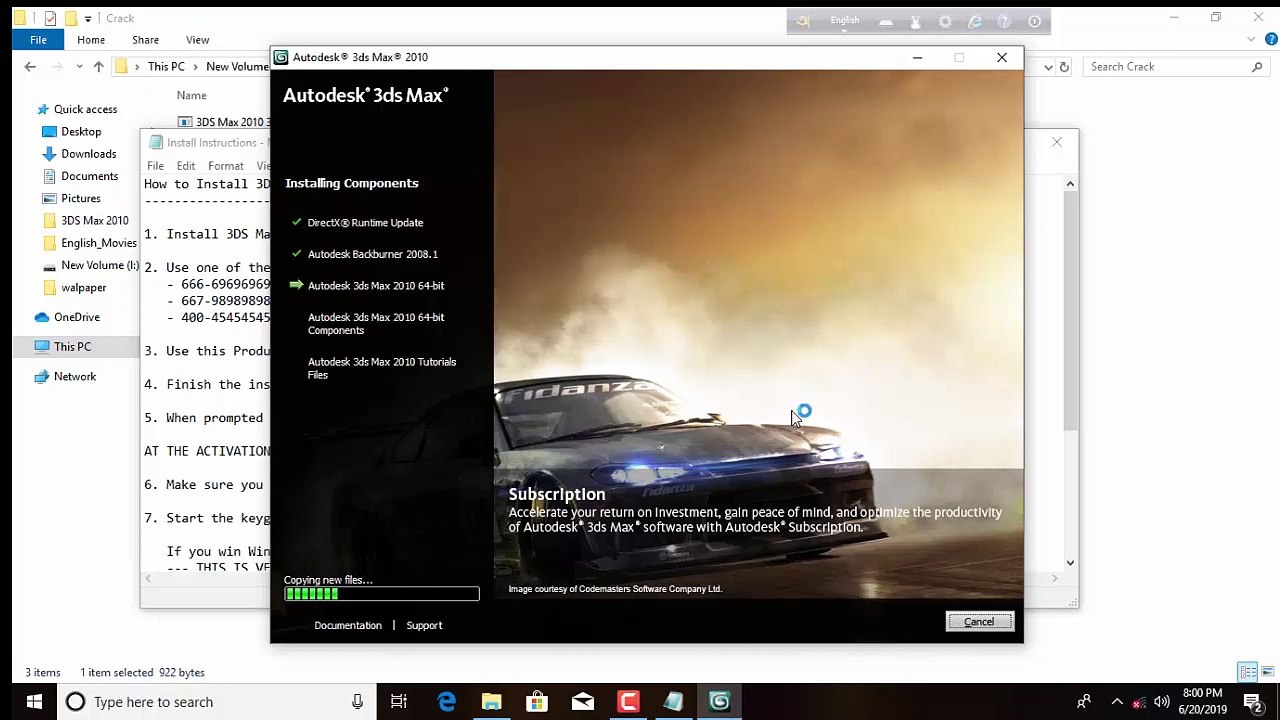Viewport: 1280px width, 720px height.
Task: Select Downloads in the navigation pane
Action: pos(89,154)
